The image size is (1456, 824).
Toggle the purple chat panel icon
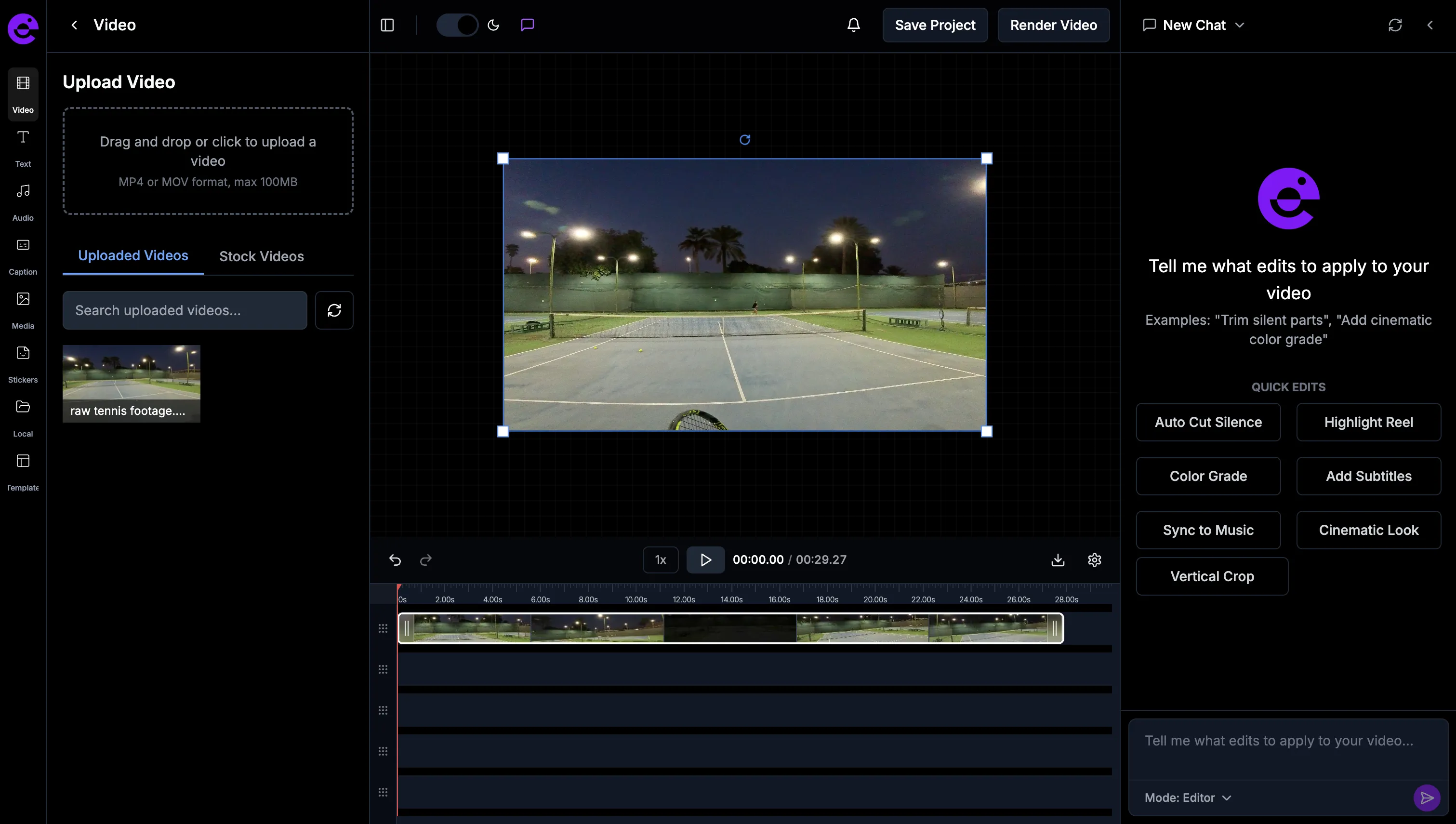tap(527, 25)
